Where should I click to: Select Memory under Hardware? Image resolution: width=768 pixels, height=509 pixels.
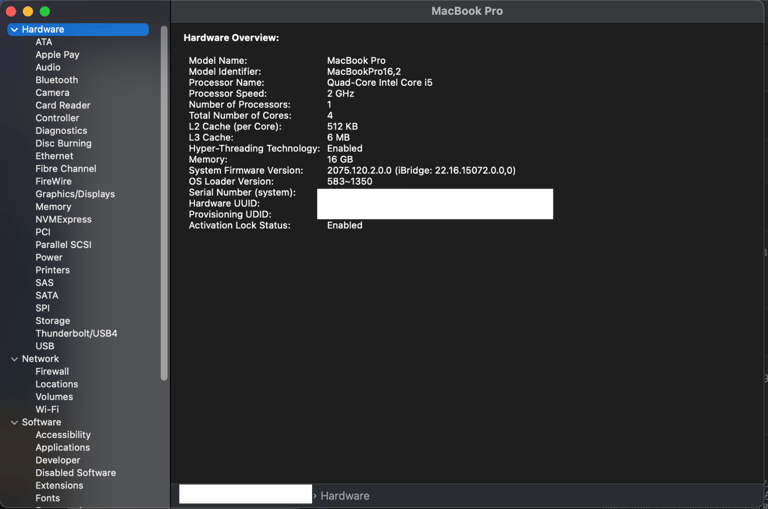[x=53, y=207]
